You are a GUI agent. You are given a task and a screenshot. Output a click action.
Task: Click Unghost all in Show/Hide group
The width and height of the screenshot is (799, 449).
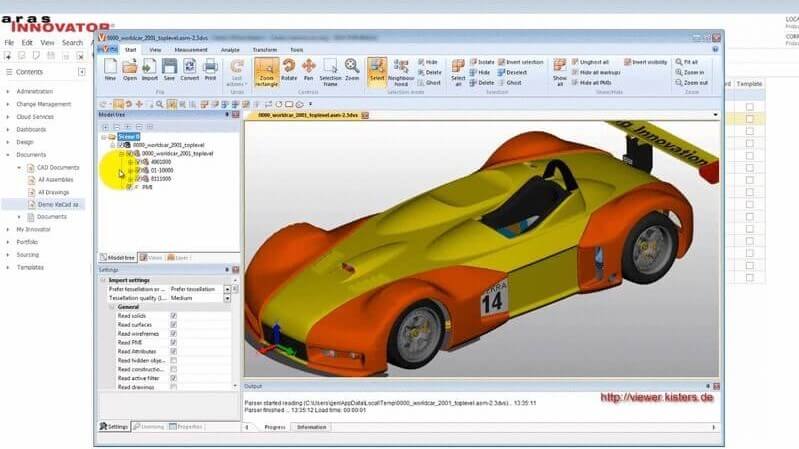[590, 62]
